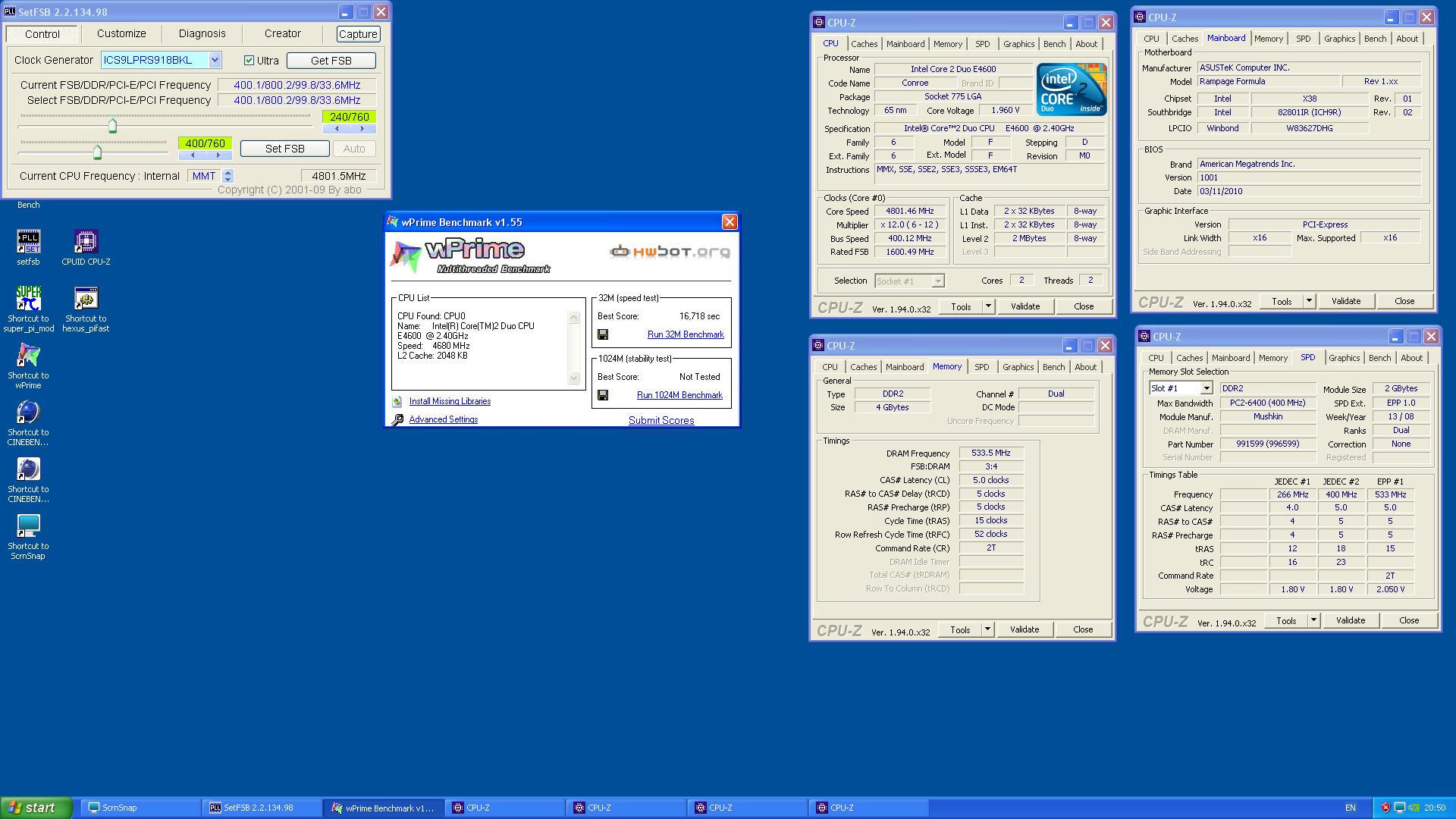Open the Graphics tab in the SPD window
The width and height of the screenshot is (1456, 819).
[x=1344, y=358]
